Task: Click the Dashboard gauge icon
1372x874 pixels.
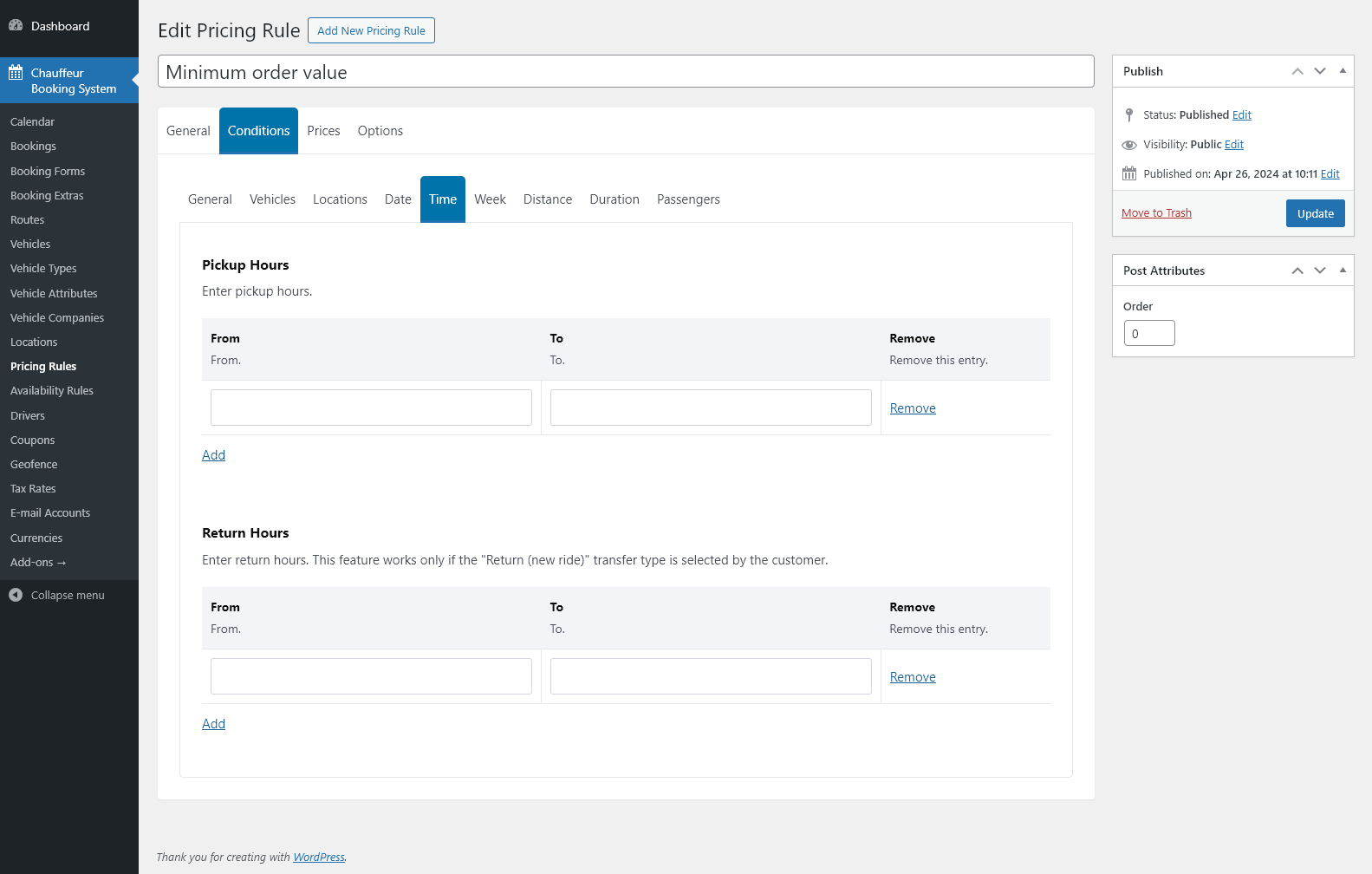Action: tap(16, 26)
